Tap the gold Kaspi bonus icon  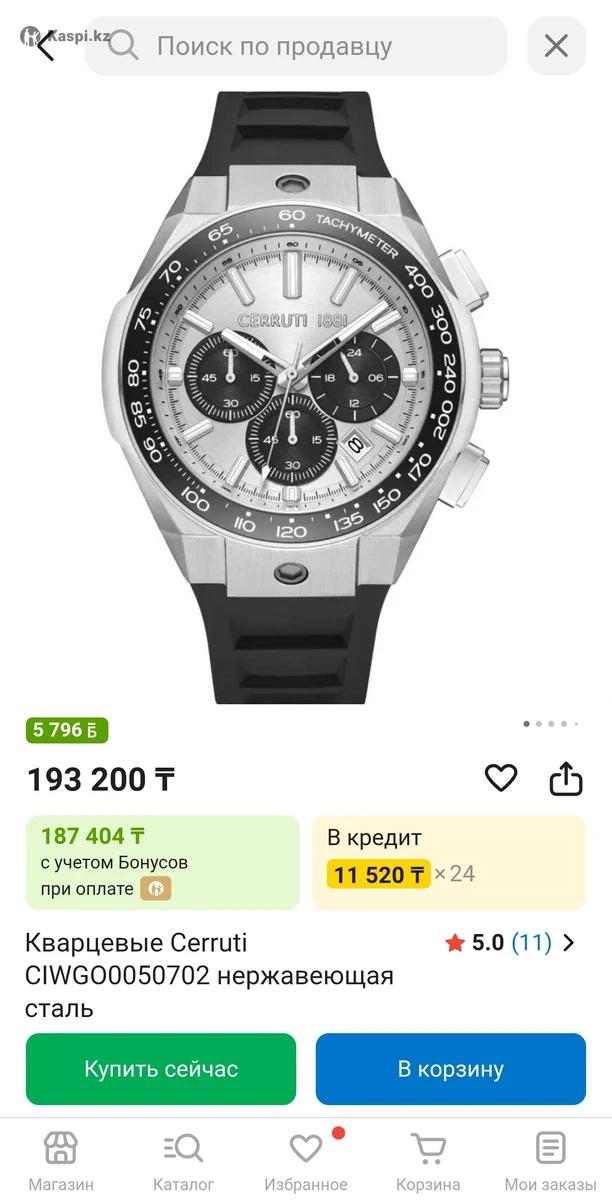click(x=155, y=888)
